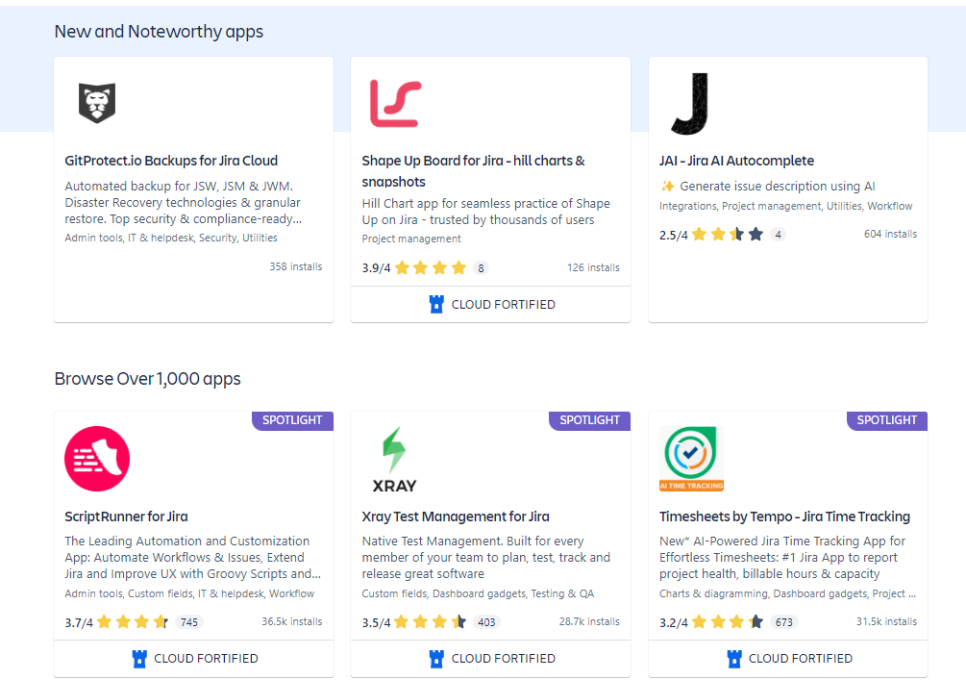The height and width of the screenshot is (680, 966).
Task: Click review count 673 on Tempo card
Action: pos(784,622)
